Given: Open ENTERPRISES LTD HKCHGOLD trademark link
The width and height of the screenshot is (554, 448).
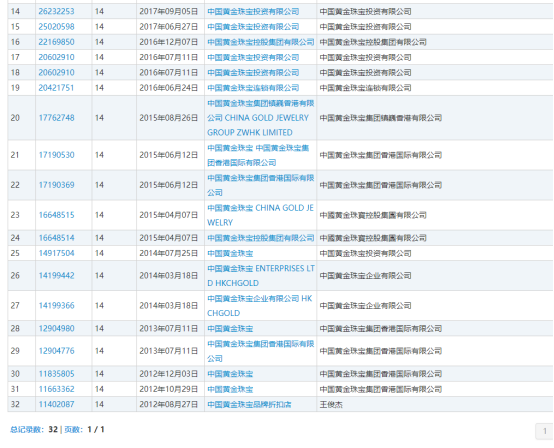Looking at the screenshot, I should pyautogui.click(x=261, y=276).
